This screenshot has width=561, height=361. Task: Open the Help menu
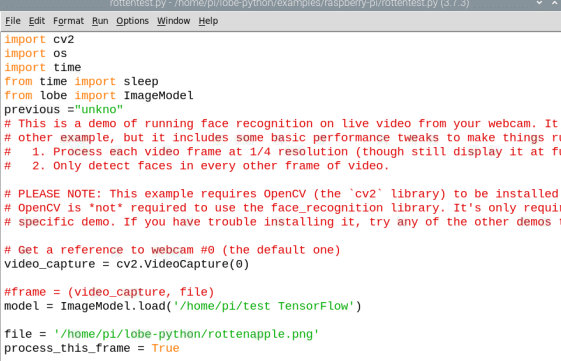click(x=208, y=21)
